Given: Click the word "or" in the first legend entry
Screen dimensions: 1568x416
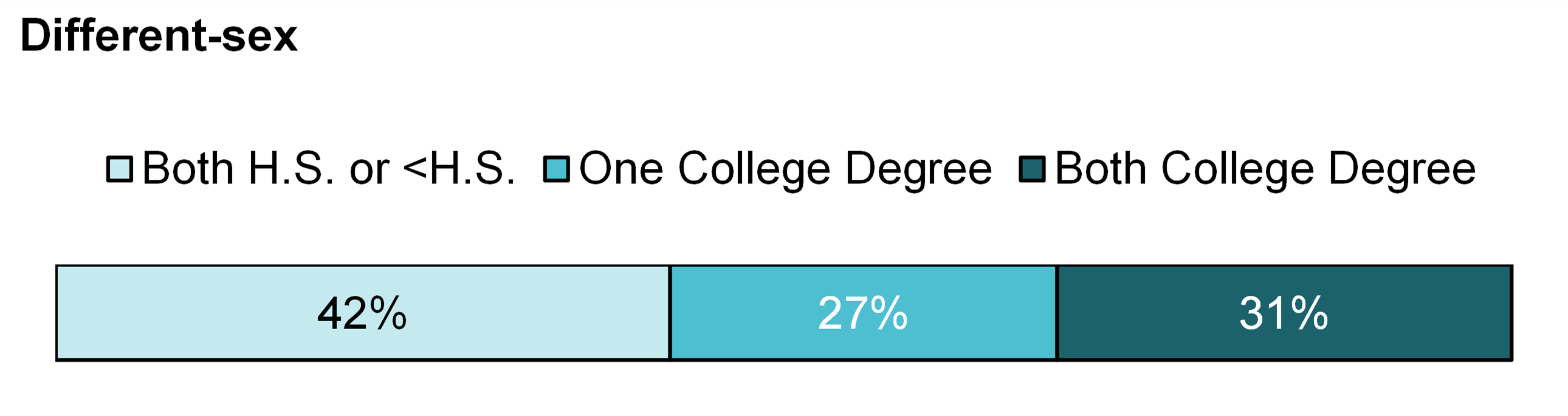Looking at the screenshot, I should coord(369,169).
